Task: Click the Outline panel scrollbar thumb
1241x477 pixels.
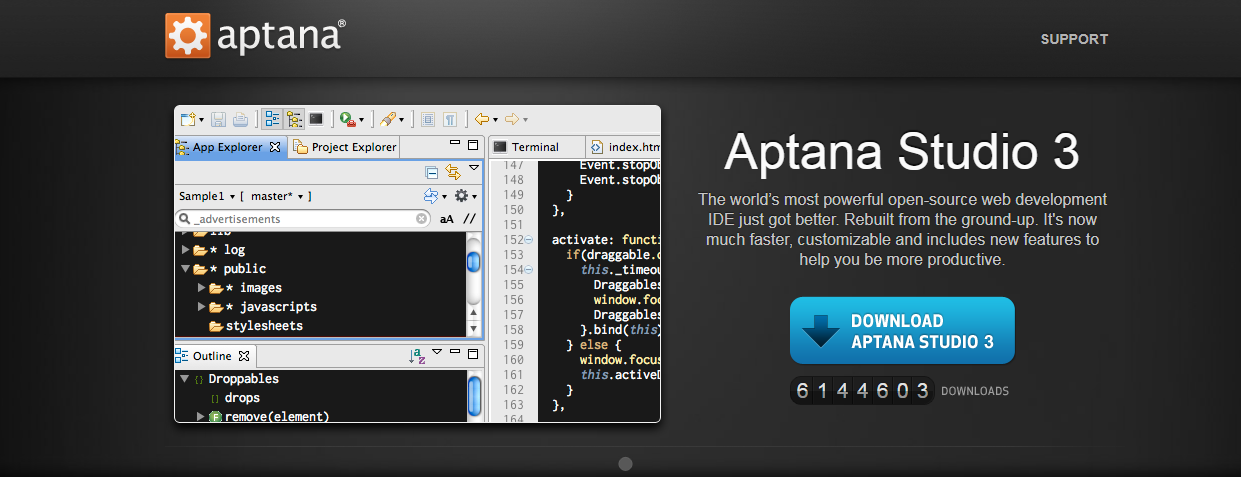Action: (x=474, y=396)
